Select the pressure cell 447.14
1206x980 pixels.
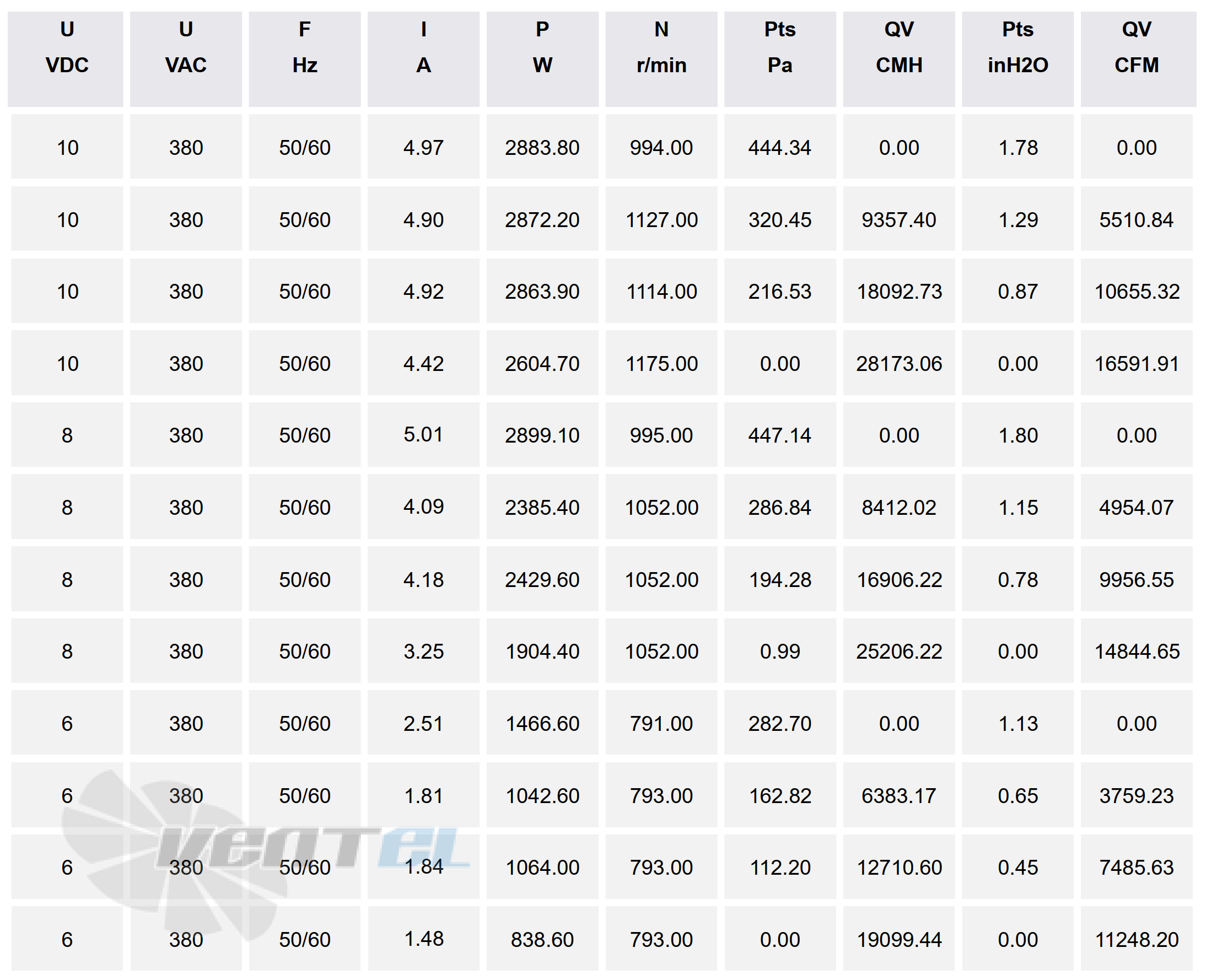780,435
